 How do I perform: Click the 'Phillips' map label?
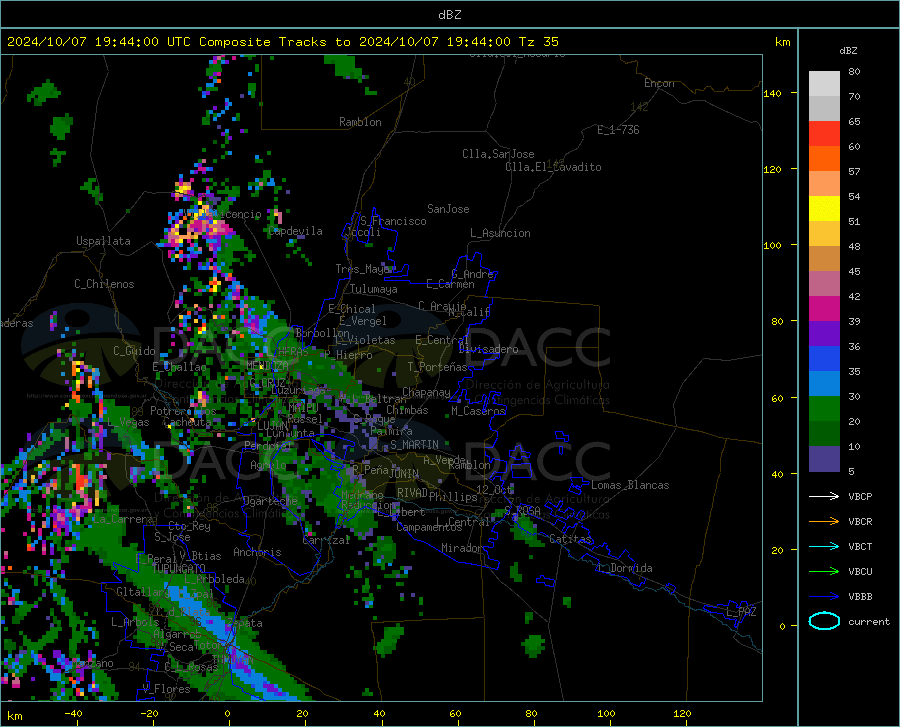point(453,496)
